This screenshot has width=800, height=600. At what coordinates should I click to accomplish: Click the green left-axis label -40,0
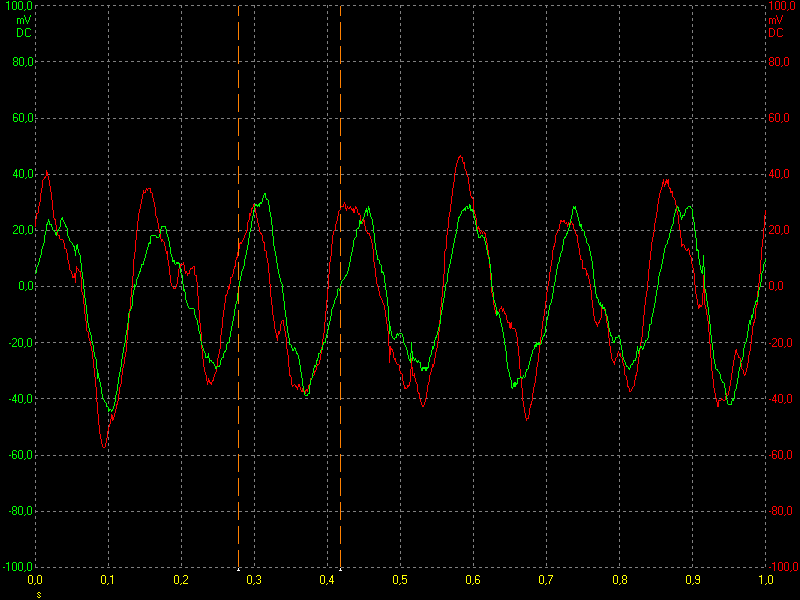point(21,399)
